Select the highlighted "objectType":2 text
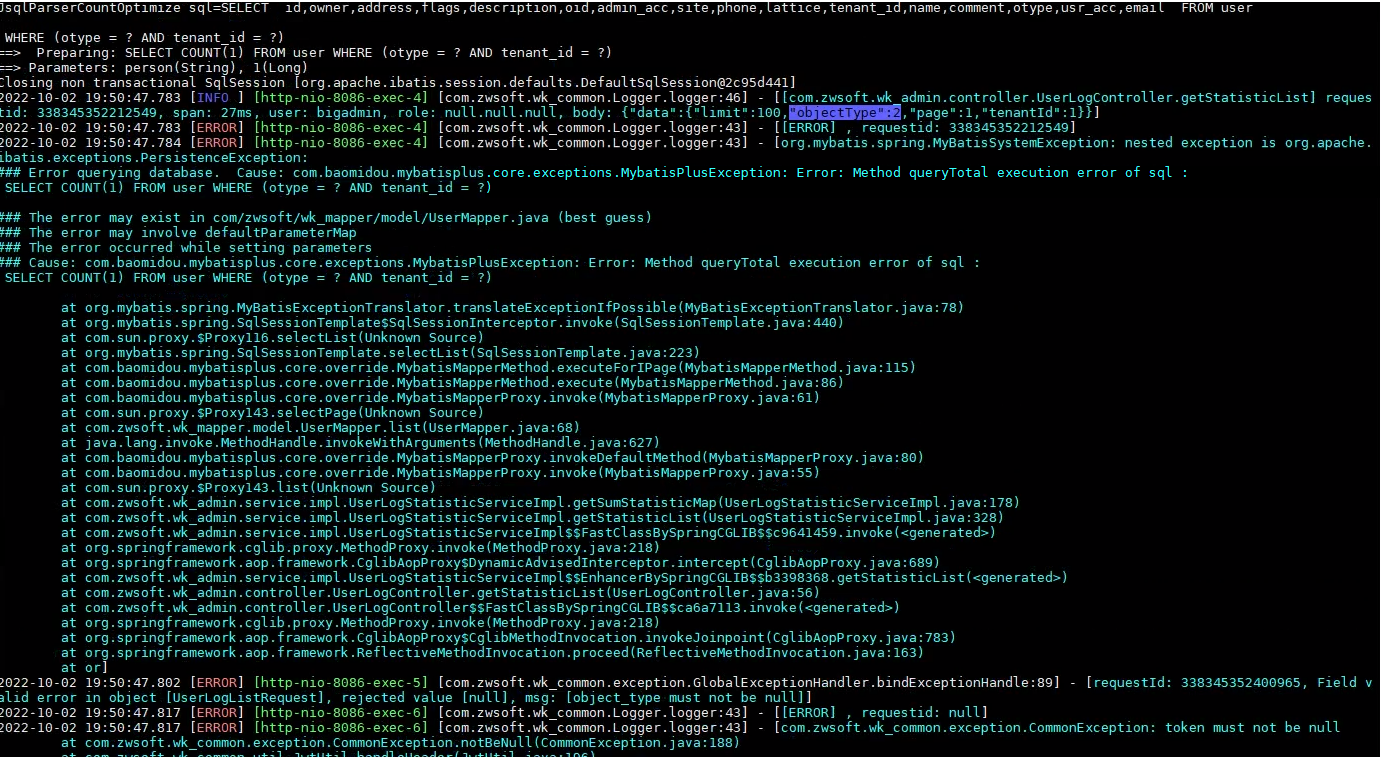This screenshot has height=757, width=1381. [843, 112]
